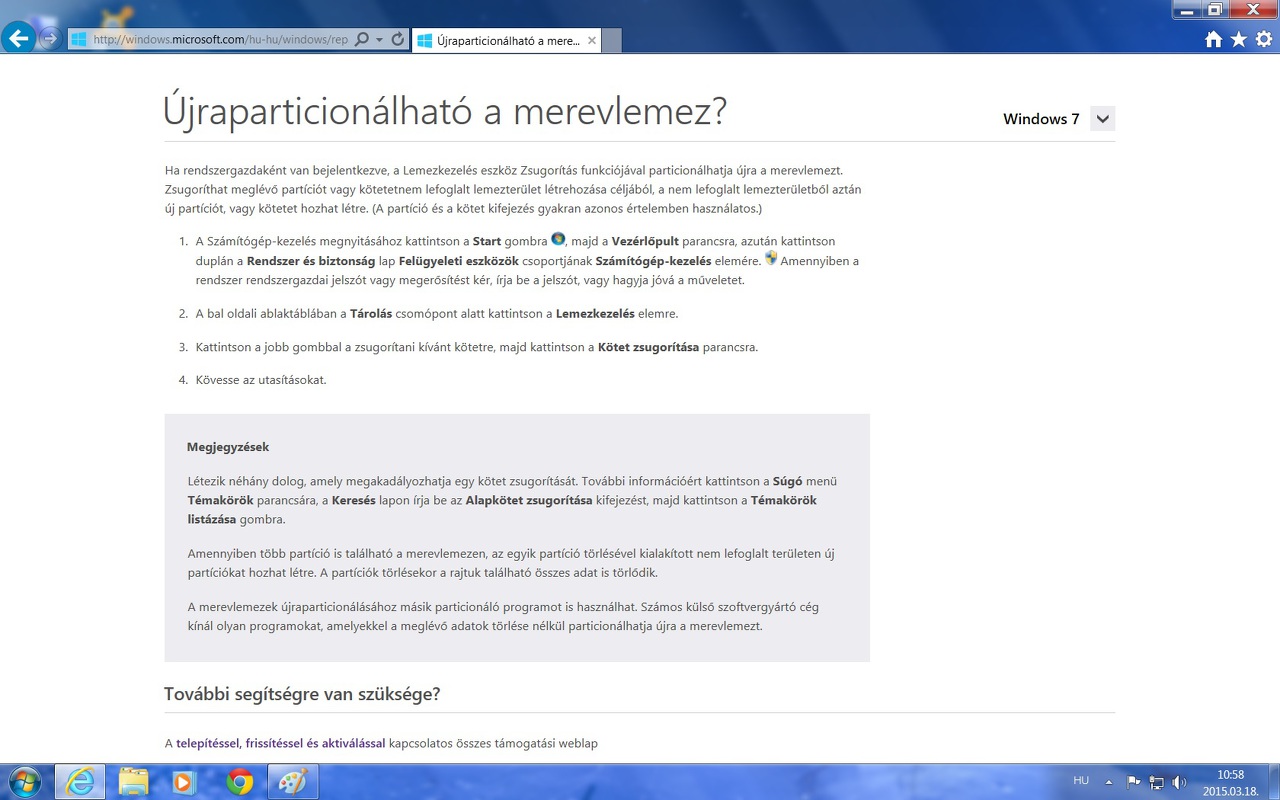Click the 'További segítségre van szüksége?' heading
The image size is (1280, 800).
[302, 694]
